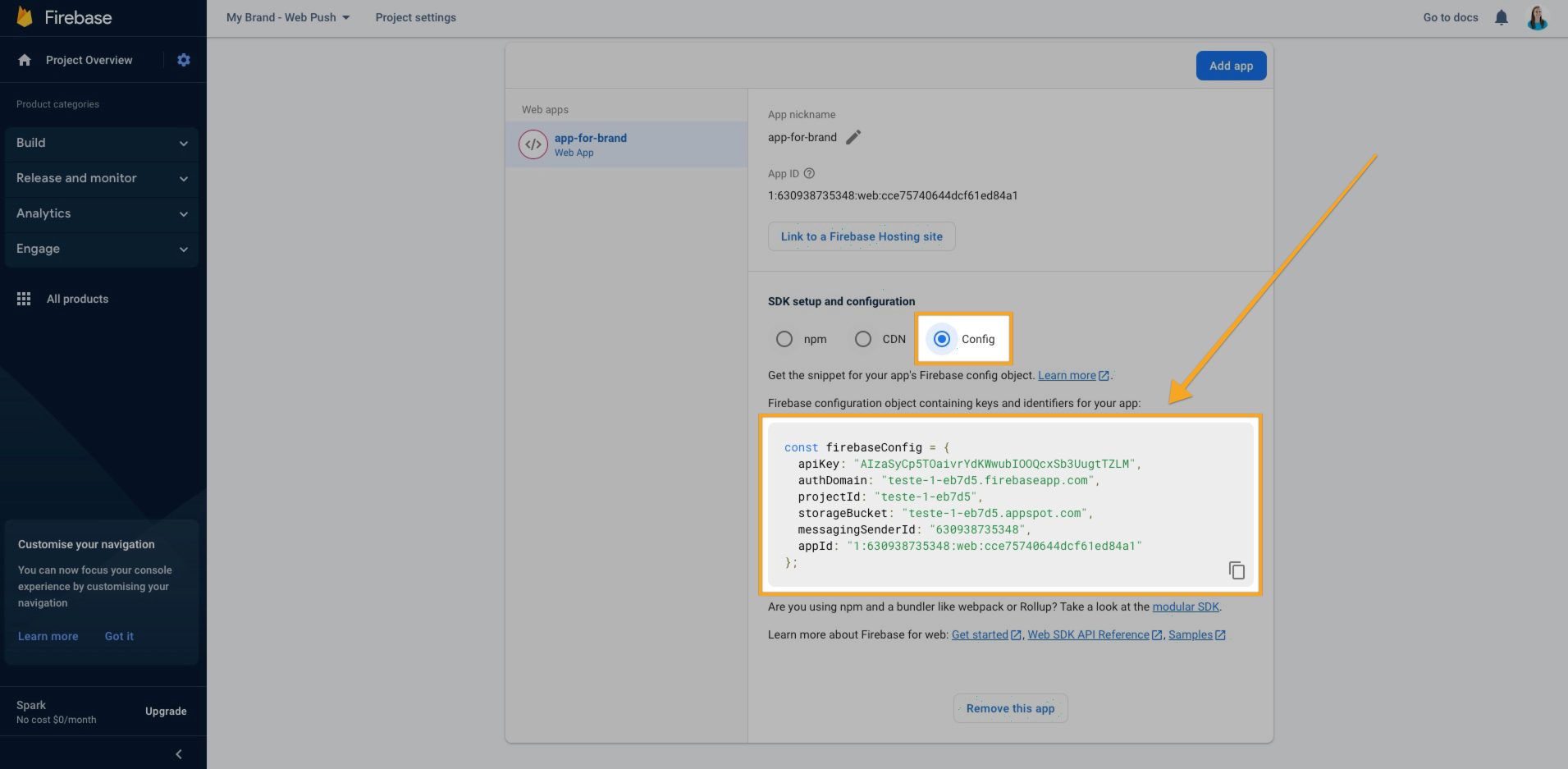Select the CDN radio button
Viewport: 1568px width, 769px height.
pos(863,339)
